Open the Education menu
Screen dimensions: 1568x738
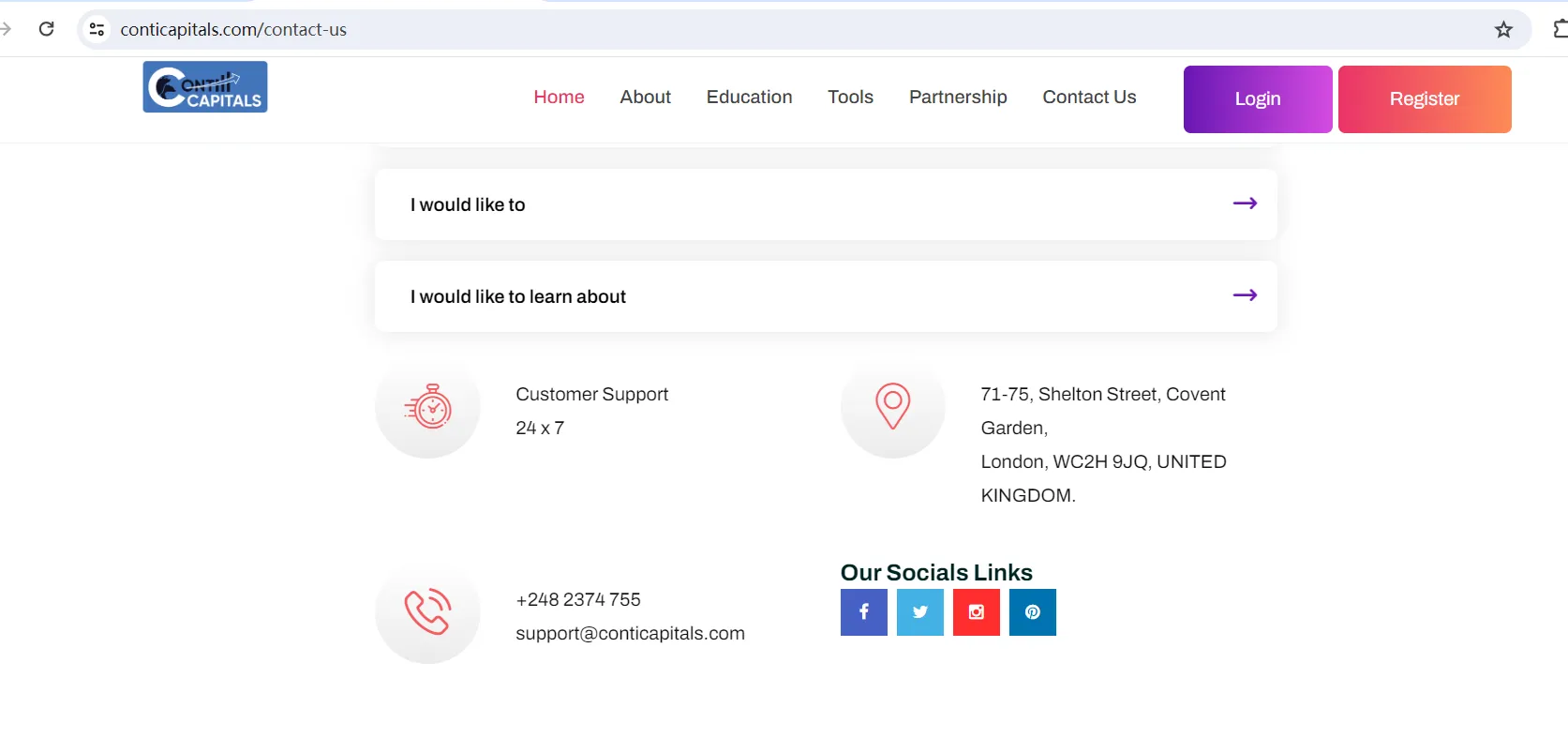point(749,97)
